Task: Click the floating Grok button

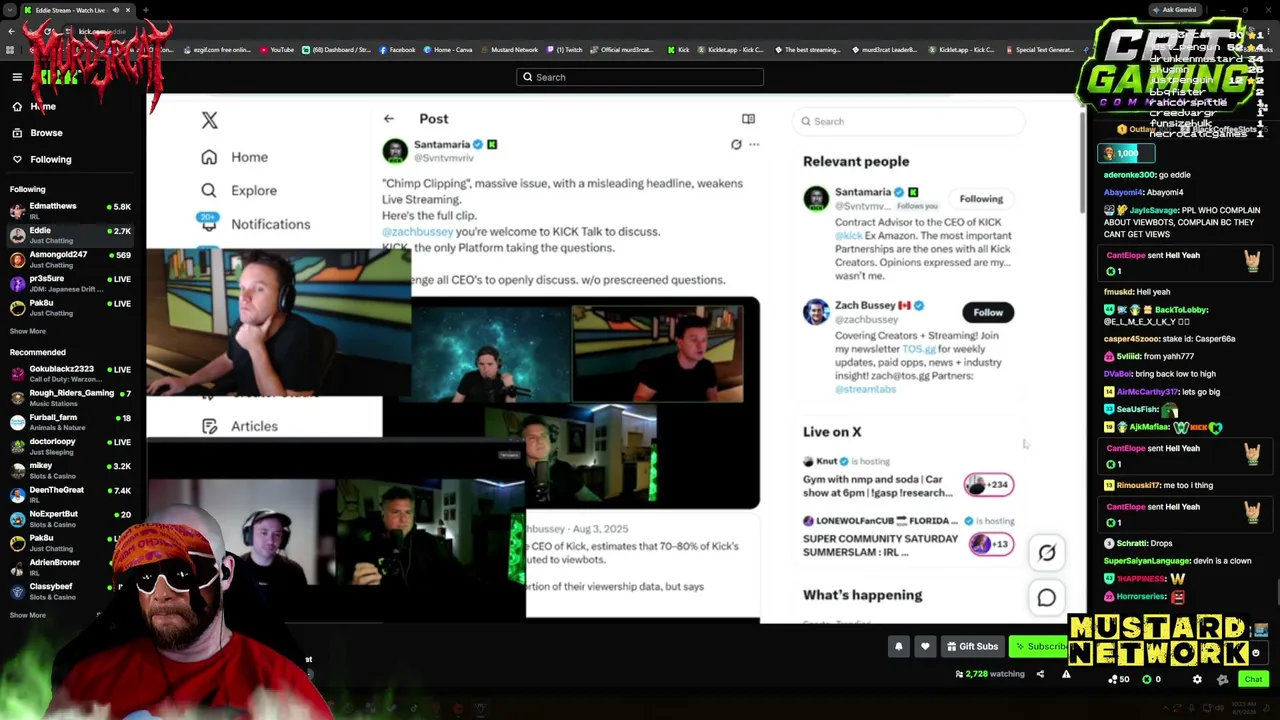Action: pos(1047,552)
